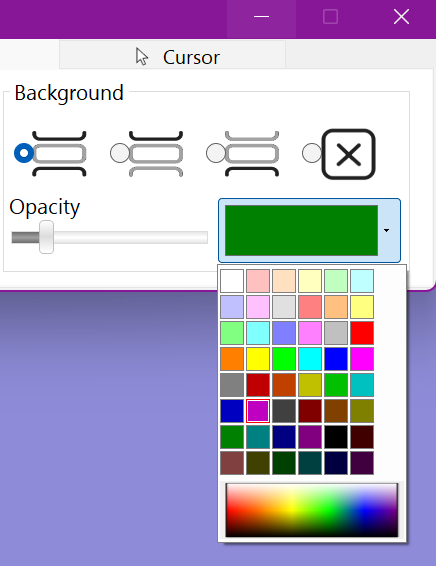Select background below only radio option
The image size is (436, 566).
click(x=216, y=153)
